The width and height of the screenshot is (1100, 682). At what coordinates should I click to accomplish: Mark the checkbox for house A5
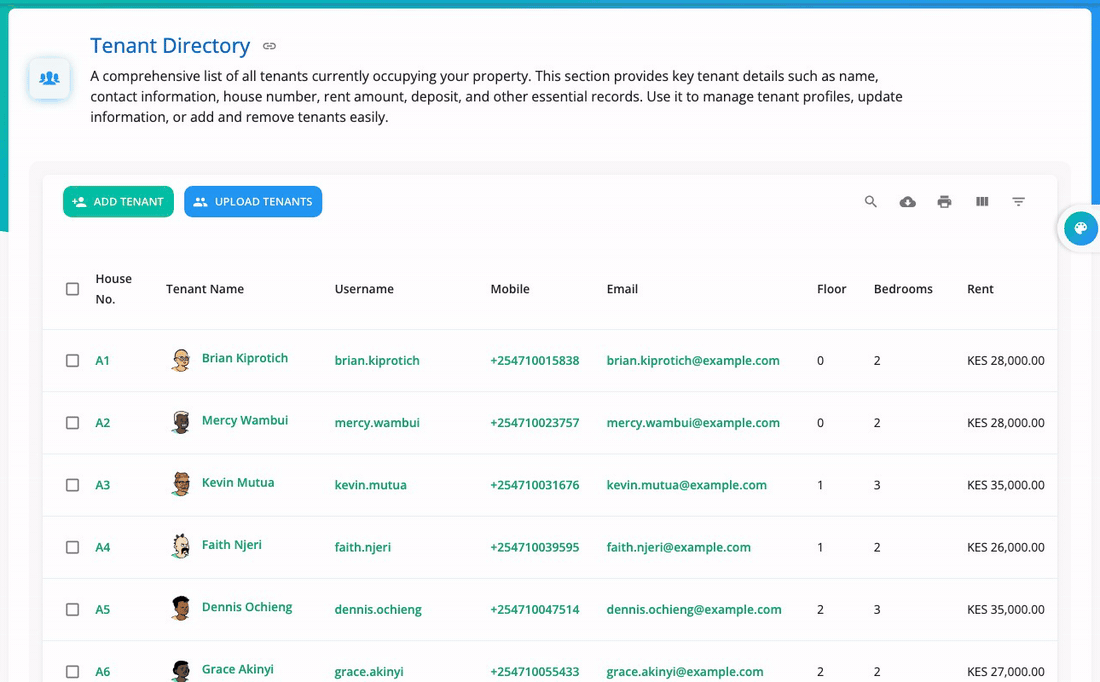pyautogui.click(x=72, y=610)
